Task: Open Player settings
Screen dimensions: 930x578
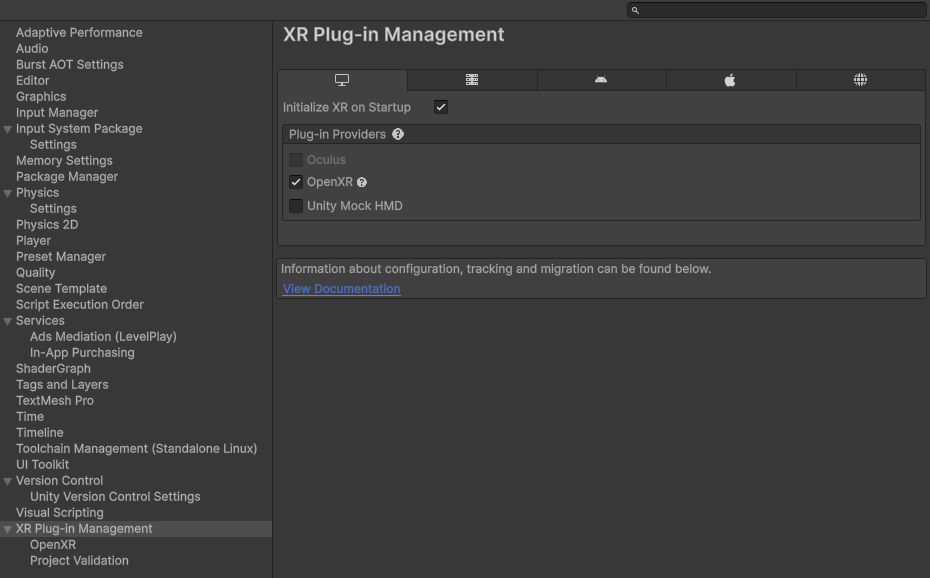Action: (33, 241)
